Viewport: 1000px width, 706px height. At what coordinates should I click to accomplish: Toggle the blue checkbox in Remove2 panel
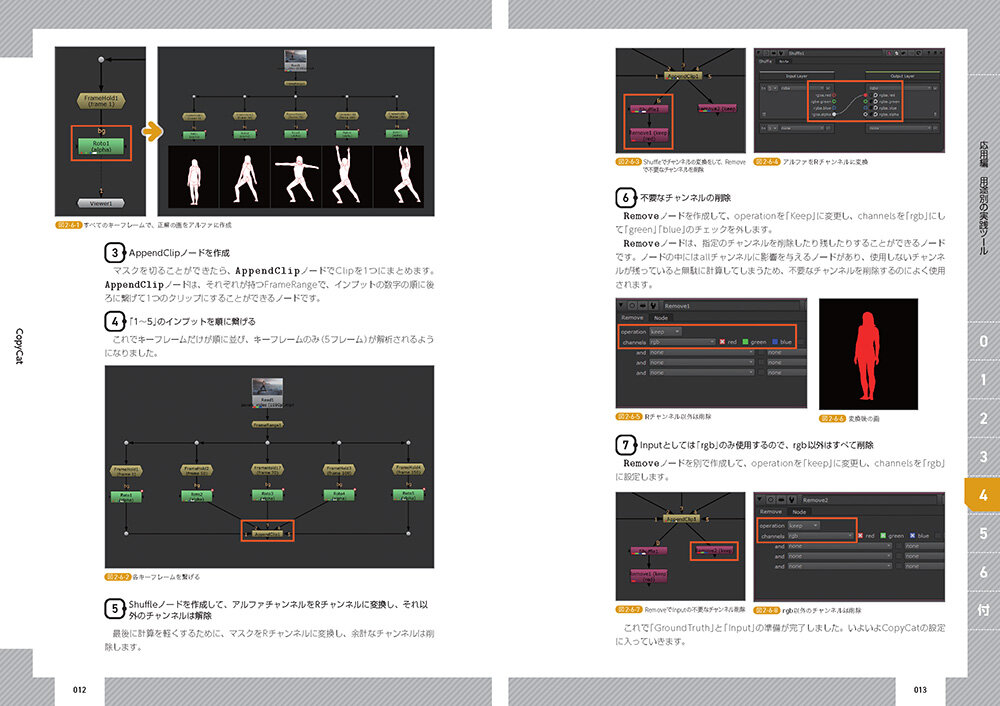pyautogui.click(x=914, y=535)
